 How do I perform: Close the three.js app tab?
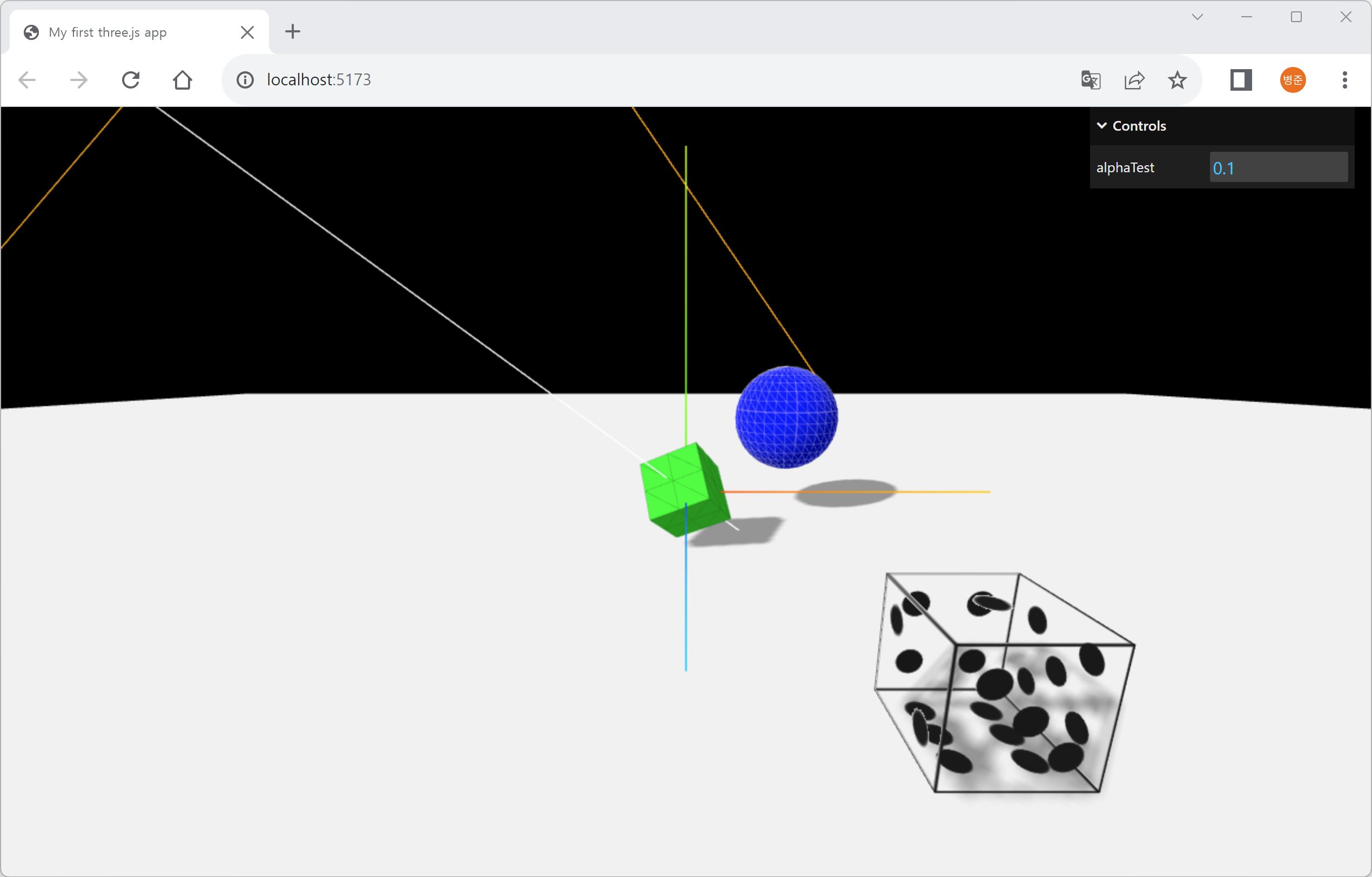[247, 32]
